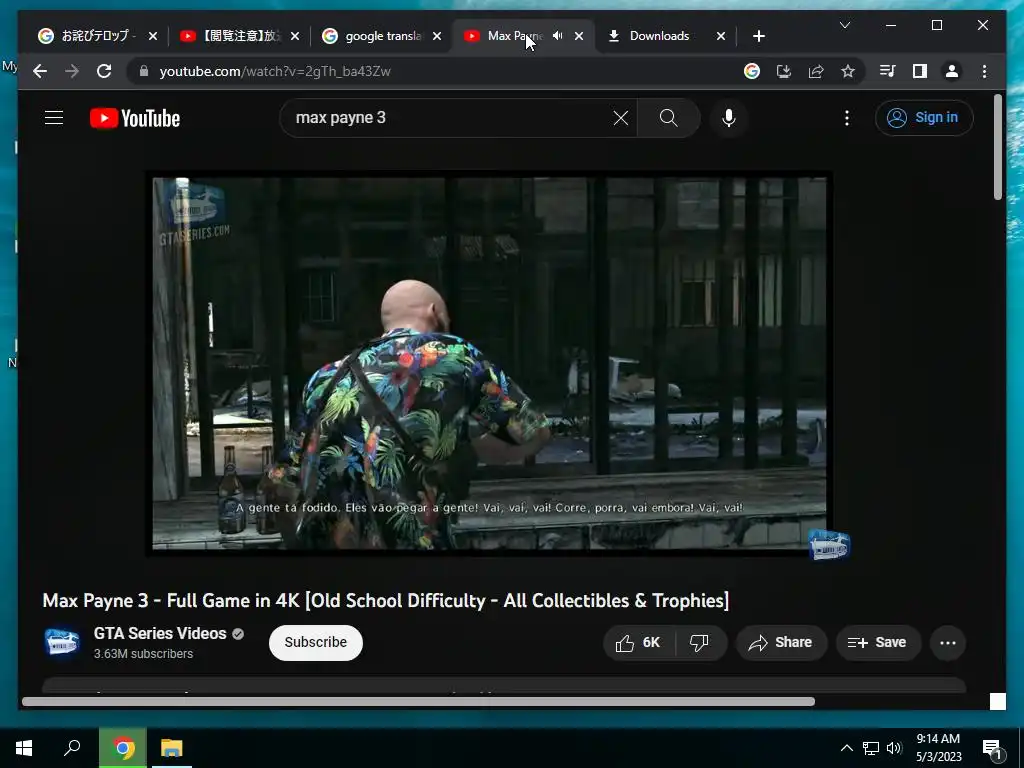Toggle Chrome side panel
Viewport: 1024px width, 768px height.
pos(920,71)
